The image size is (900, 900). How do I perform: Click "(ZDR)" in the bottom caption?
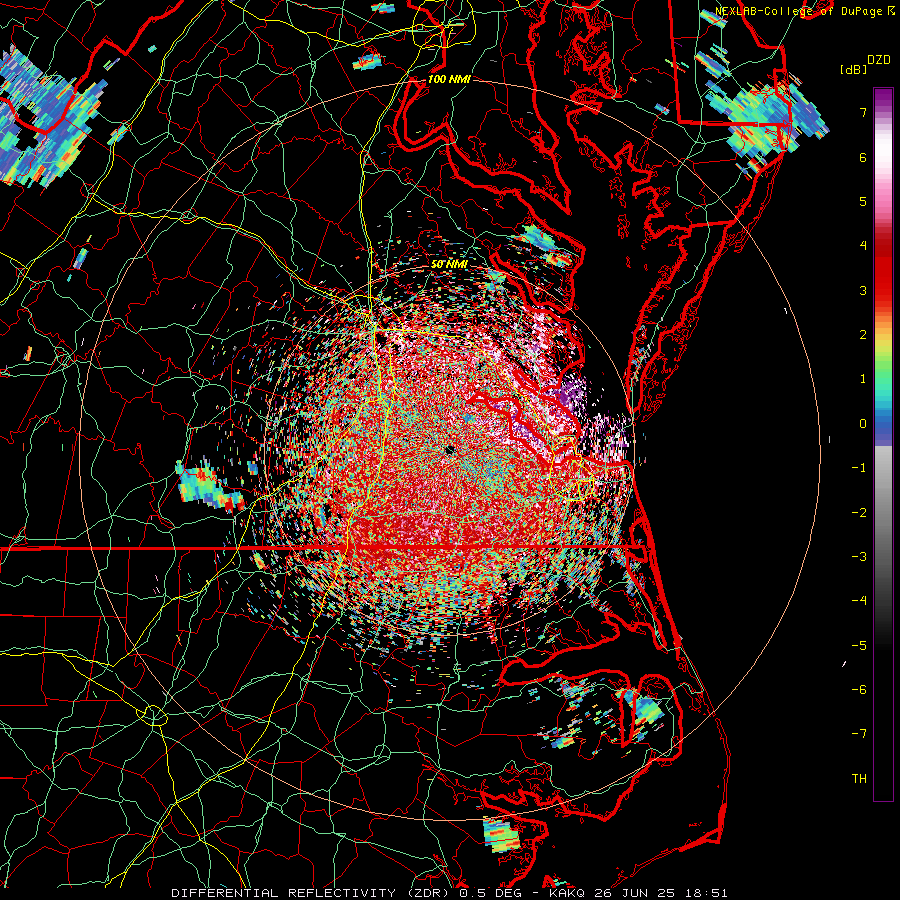426,893
